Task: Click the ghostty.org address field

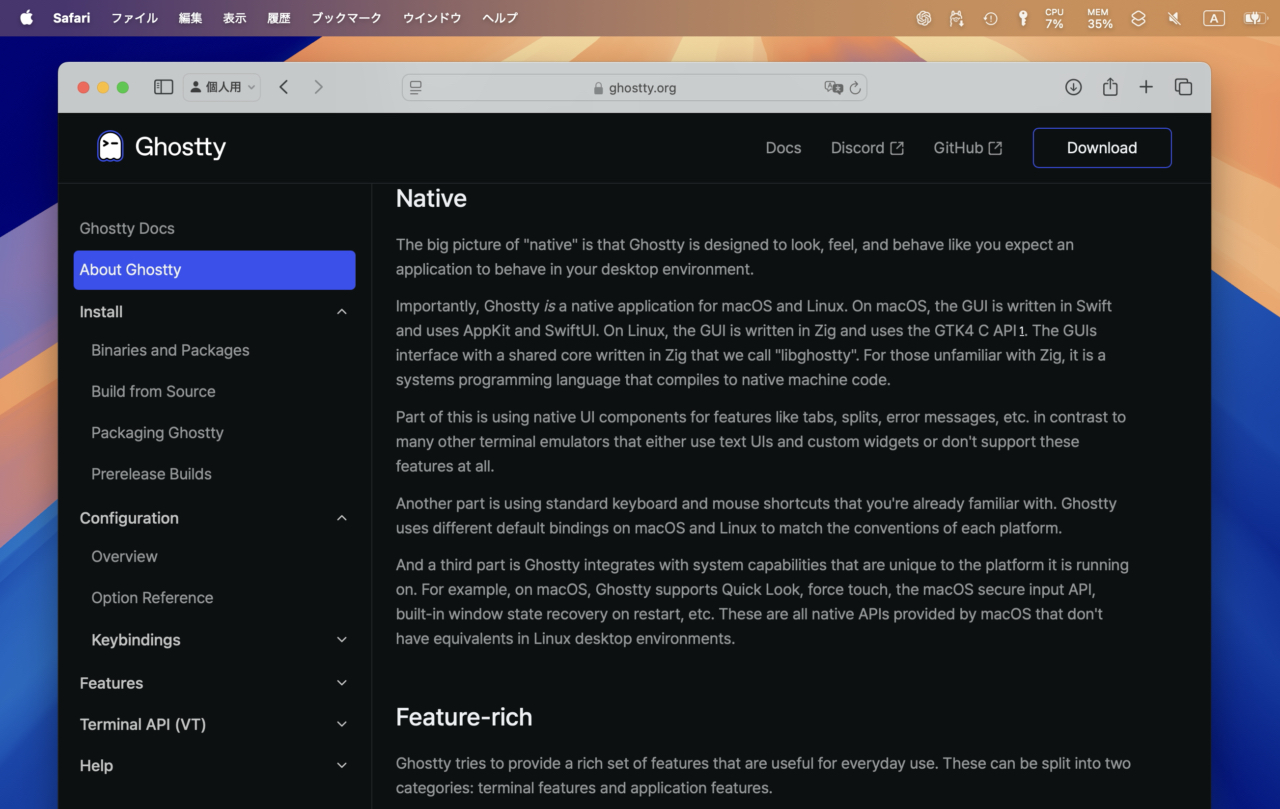Action: click(x=634, y=88)
